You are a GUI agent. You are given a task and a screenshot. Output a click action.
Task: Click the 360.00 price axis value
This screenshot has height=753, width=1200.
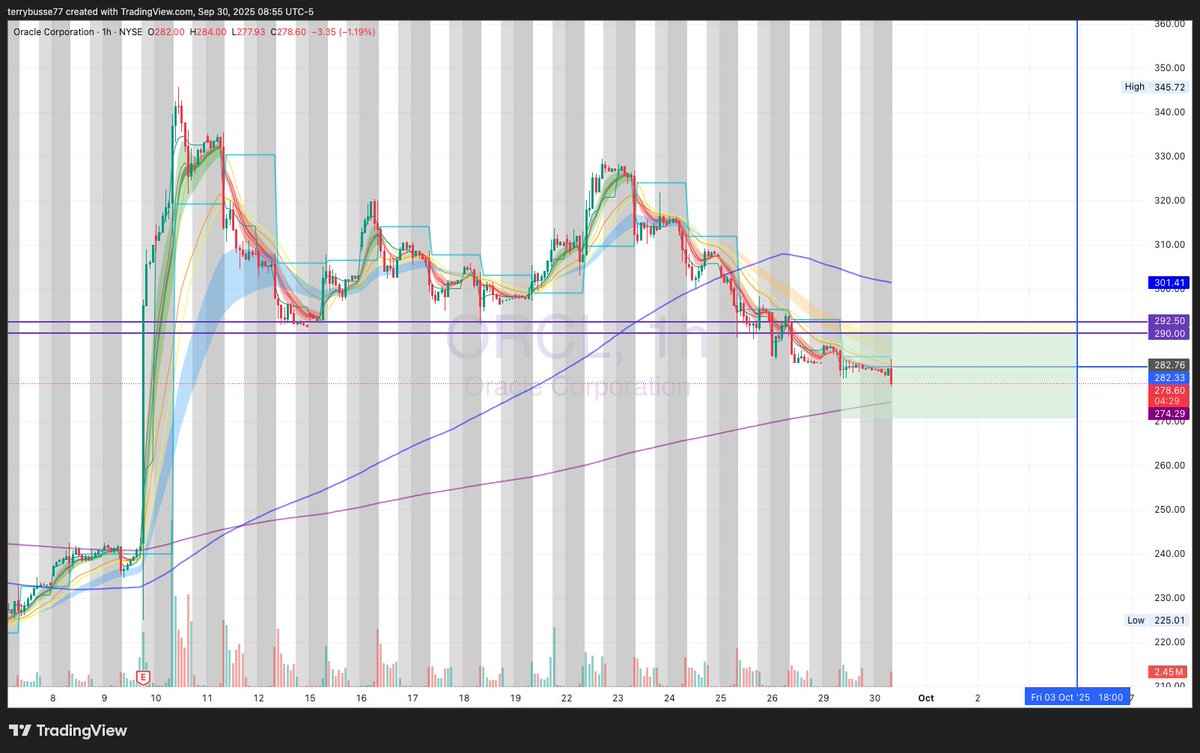point(1169,23)
